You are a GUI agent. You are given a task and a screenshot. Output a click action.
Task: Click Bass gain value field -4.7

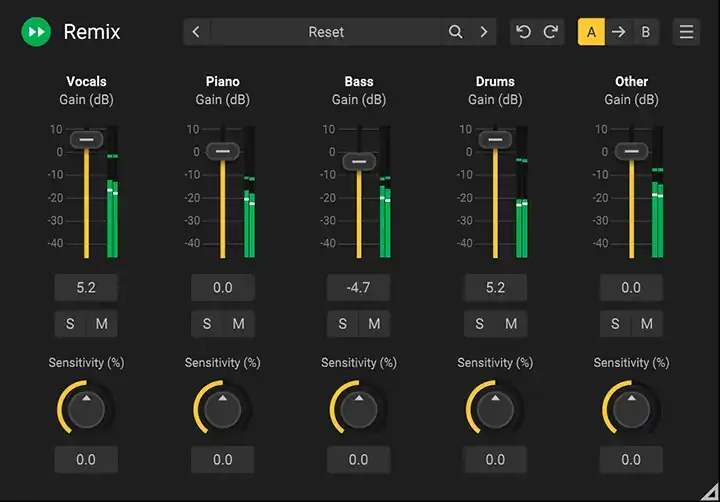tap(359, 288)
